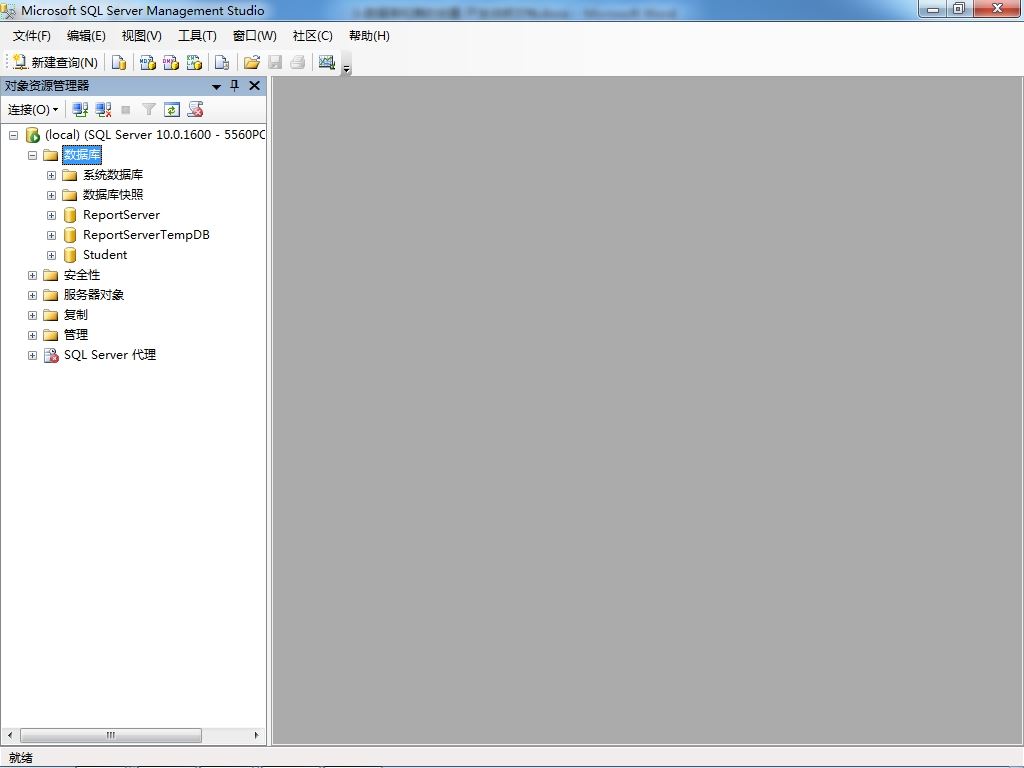The image size is (1024, 768).
Task: Select the 服务器对象 tree item
Action: point(94,295)
